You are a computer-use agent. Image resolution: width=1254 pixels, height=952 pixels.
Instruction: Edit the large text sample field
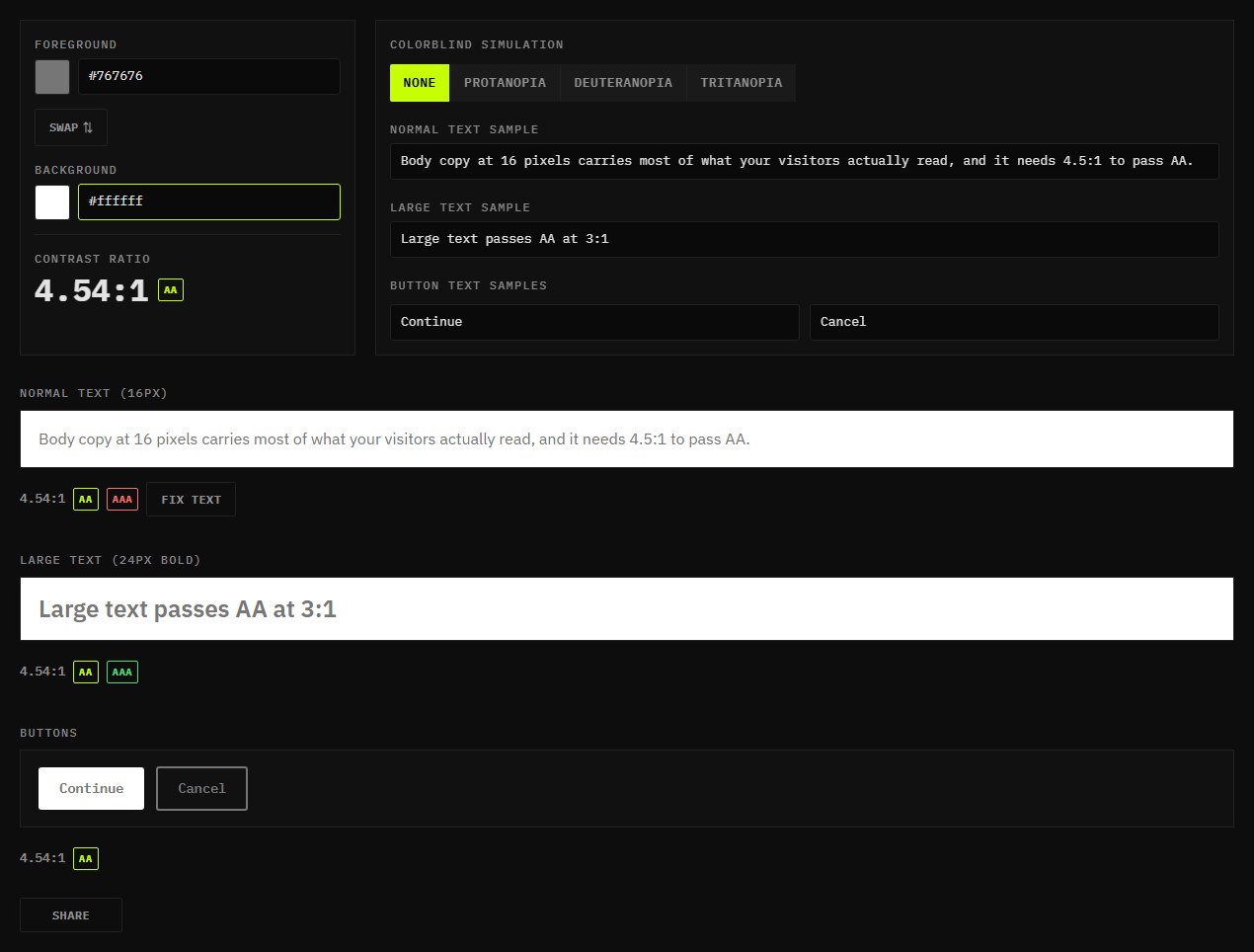805,239
